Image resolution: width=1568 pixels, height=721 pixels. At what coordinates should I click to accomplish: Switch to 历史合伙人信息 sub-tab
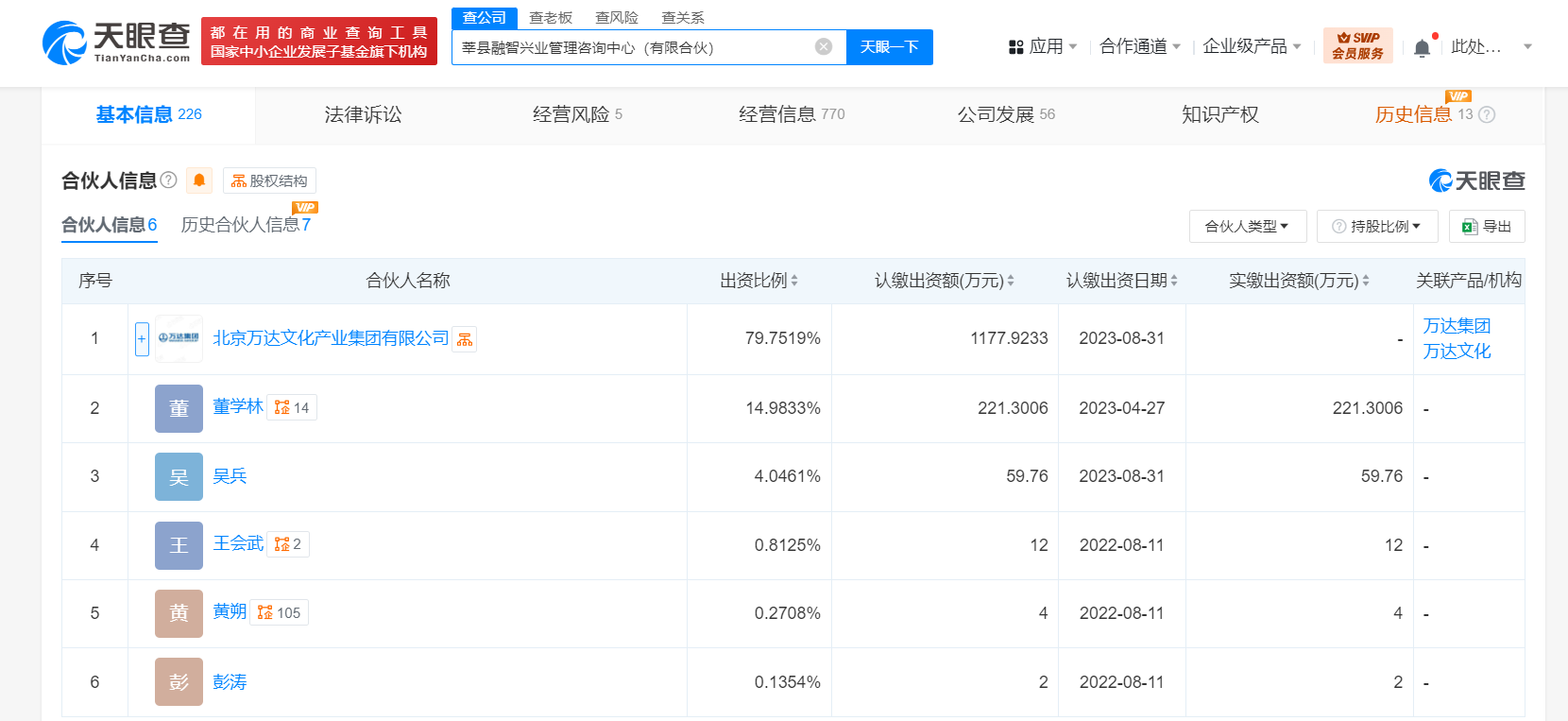tap(245, 225)
